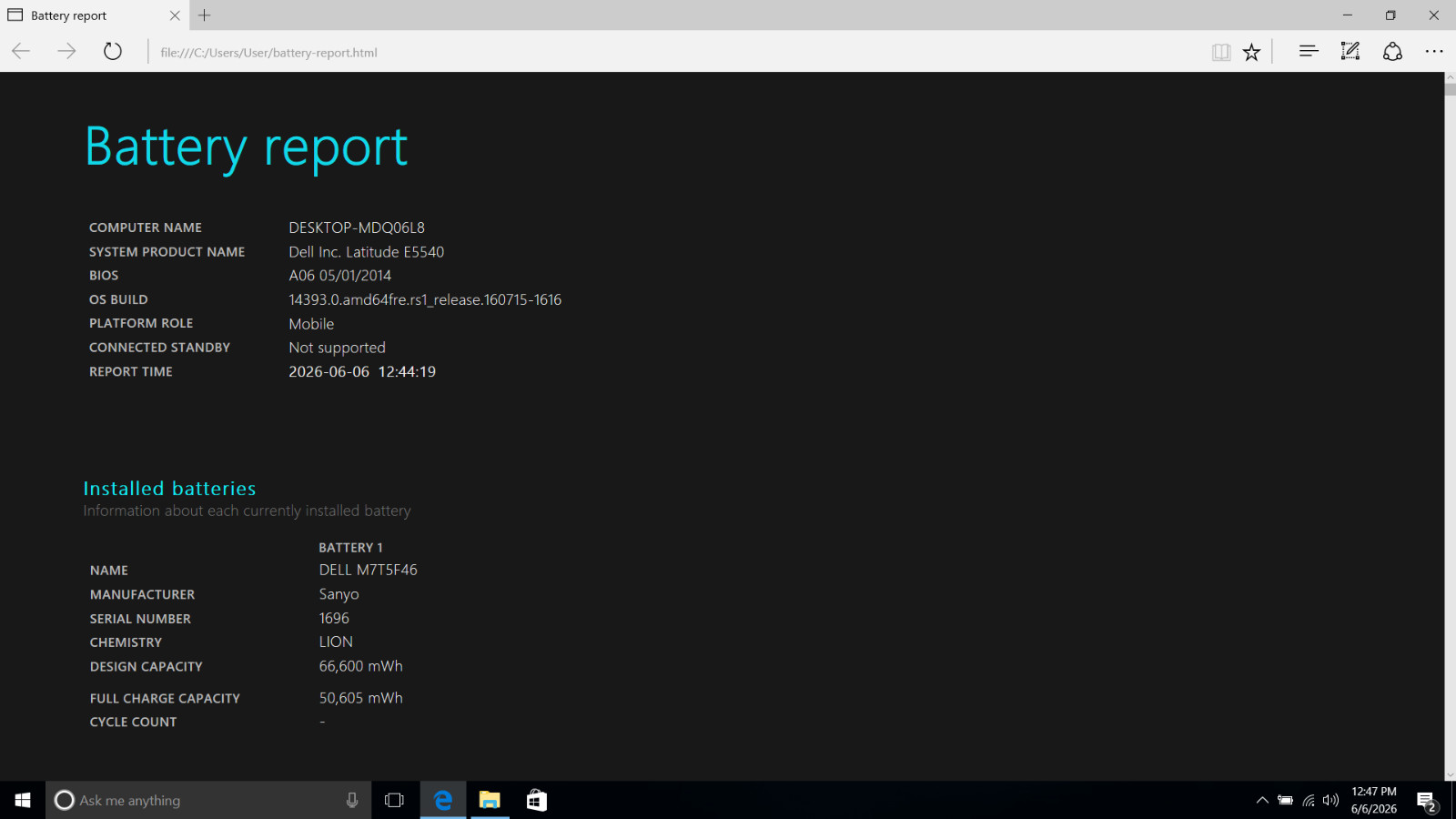Select the Battery report tab
Screen dimensions: 1456x819
coord(95,15)
